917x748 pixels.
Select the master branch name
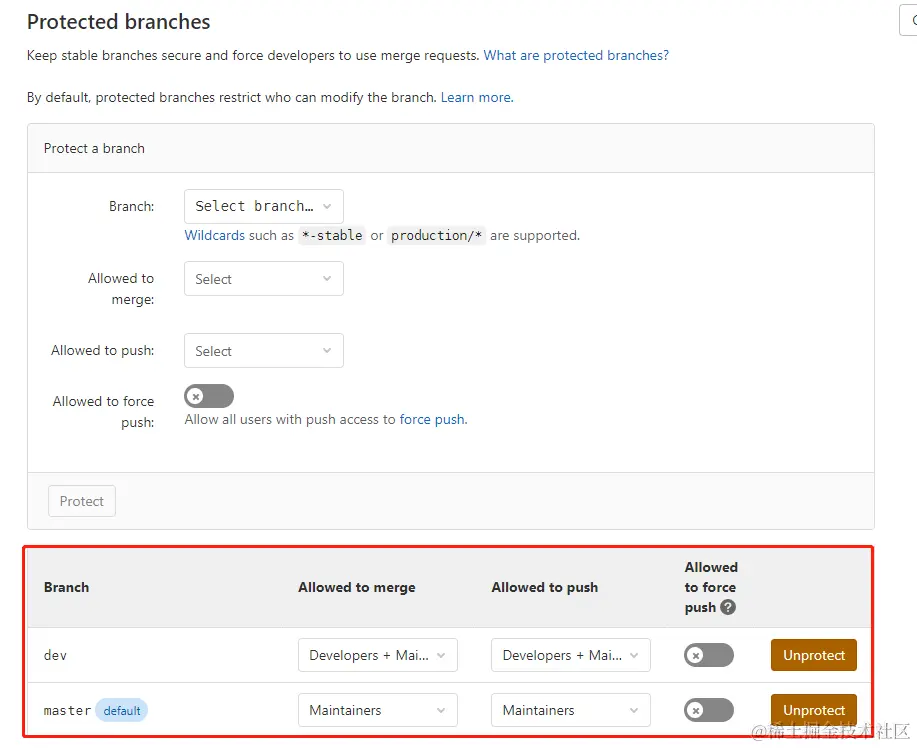pos(67,711)
